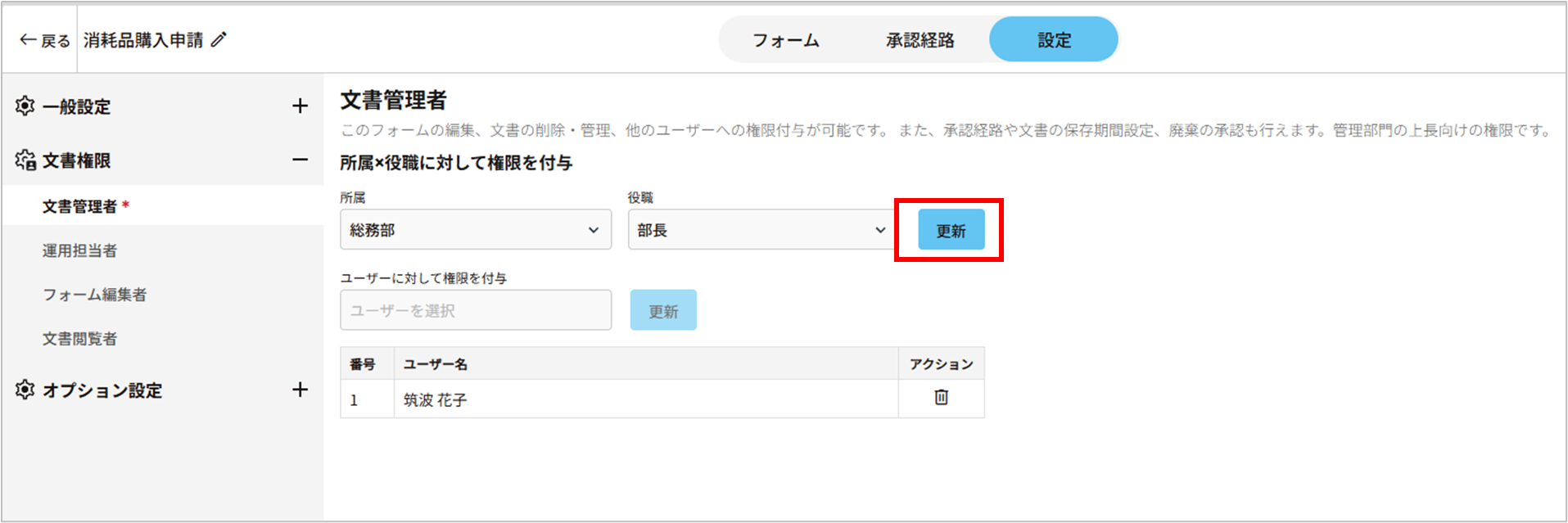Click the trash icon for 筑波 花子
Viewport: 1568px width, 523px height.
(x=941, y=398)
